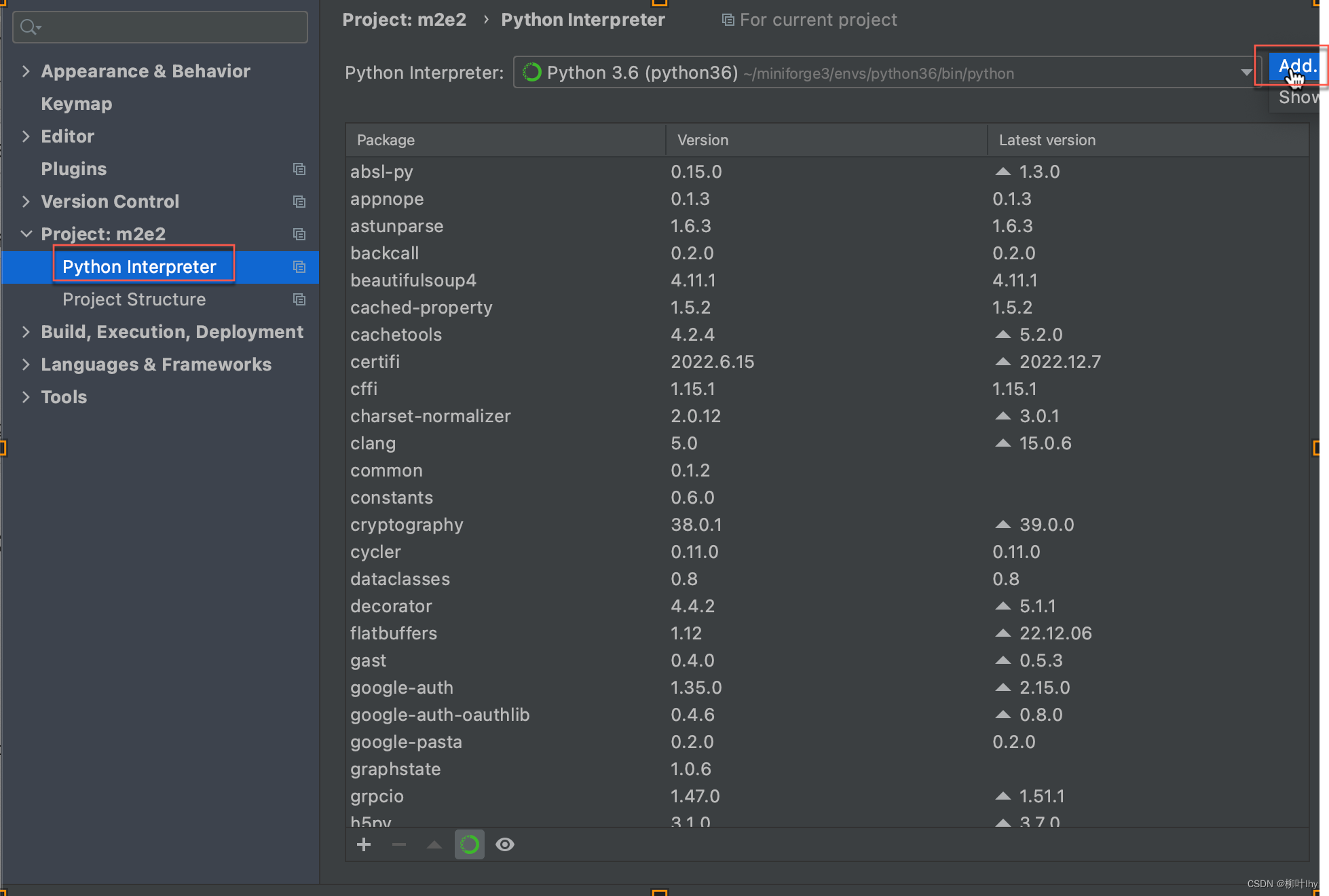Toggle show early releases eye icon

505,844
